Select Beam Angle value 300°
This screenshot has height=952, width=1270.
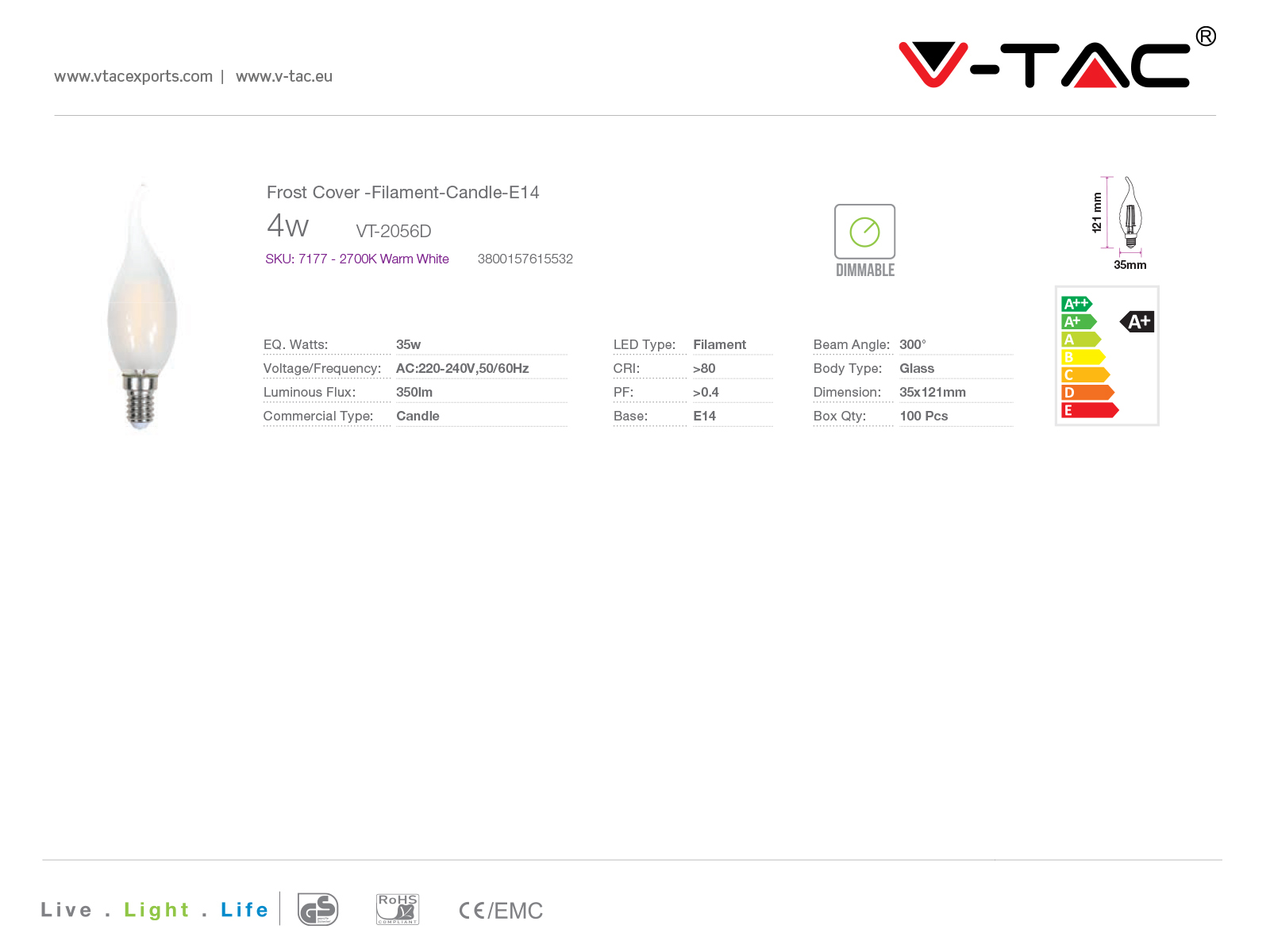click(913, 344)
